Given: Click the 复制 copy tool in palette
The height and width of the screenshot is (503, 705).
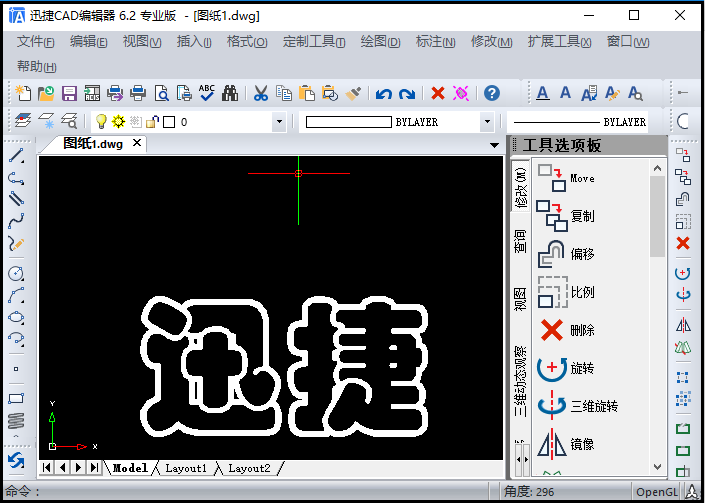Looking at the screenshot, I should tap(566, 216).
